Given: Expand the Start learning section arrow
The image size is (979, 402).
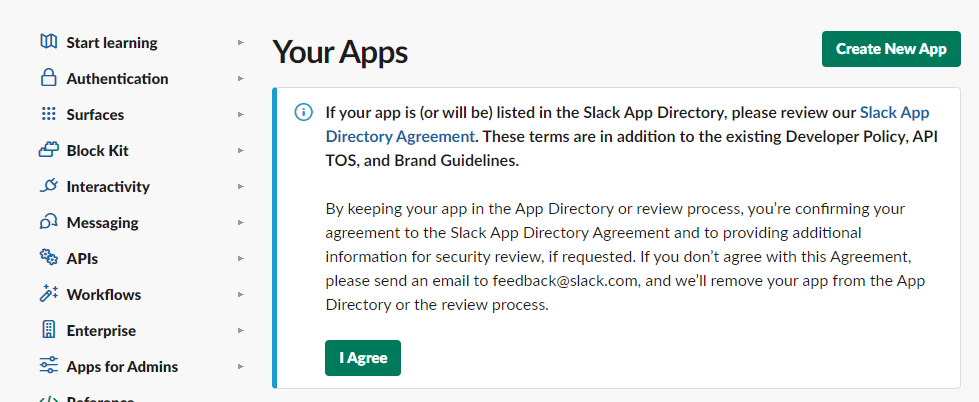Looking at the screenshot, I should click(x=241, y=42).
